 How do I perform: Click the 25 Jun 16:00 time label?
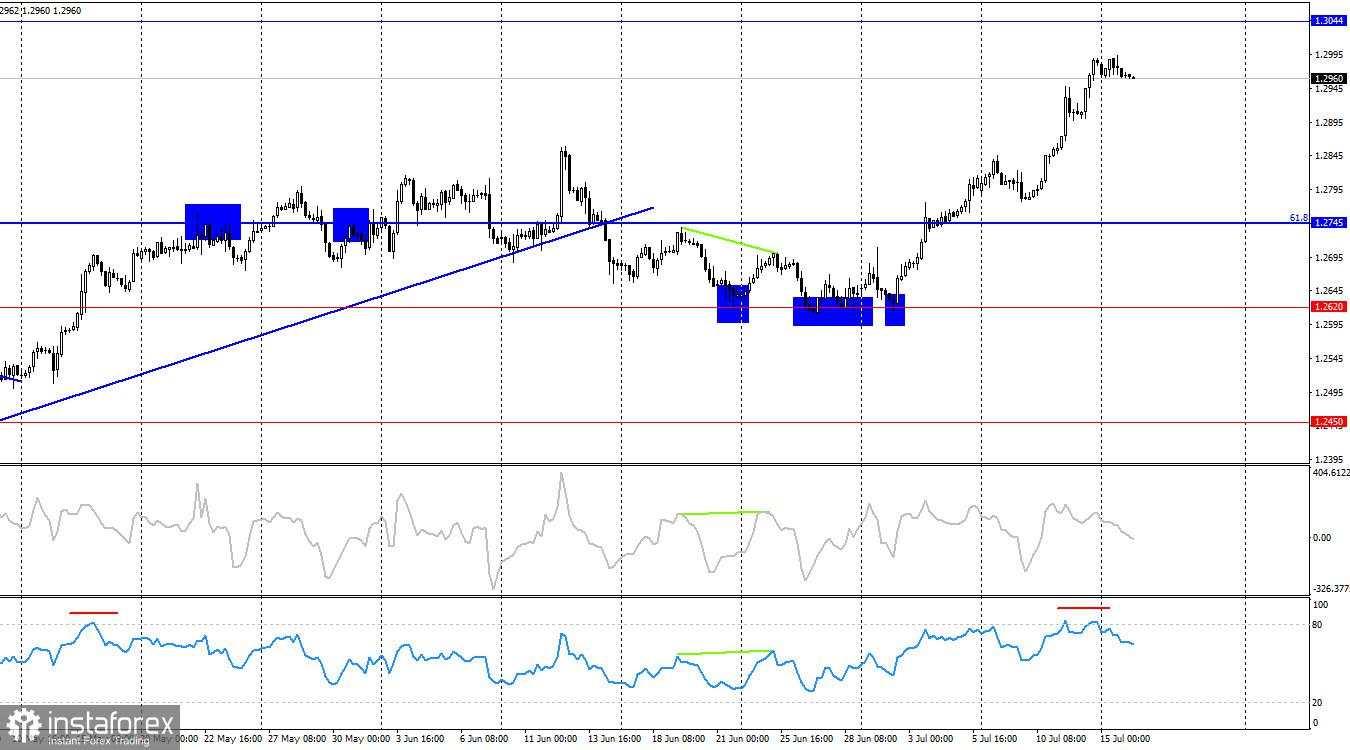pyautogui.click(x=808, y=740)
